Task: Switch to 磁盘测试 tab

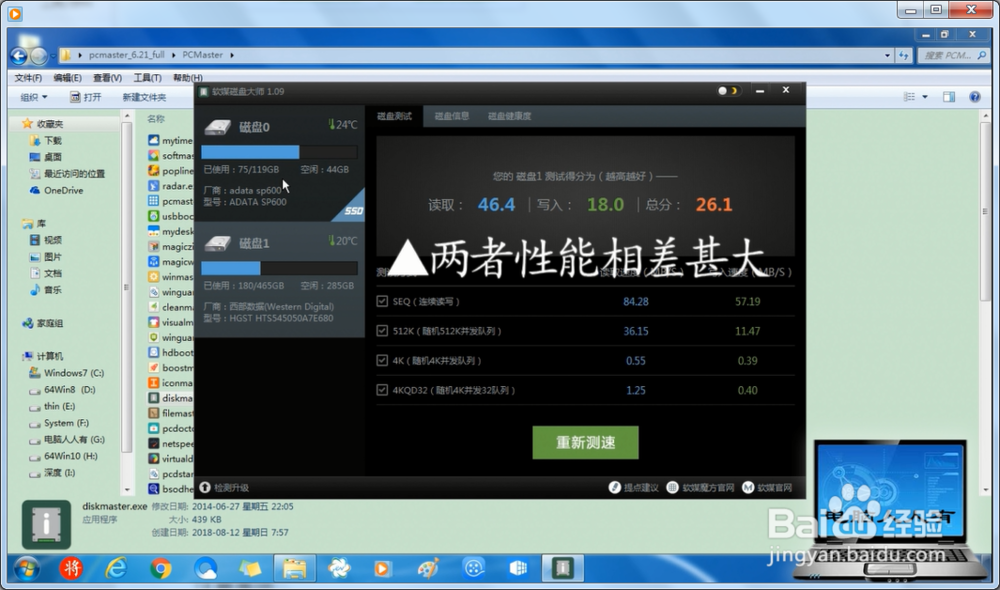Action: (394, 116)
